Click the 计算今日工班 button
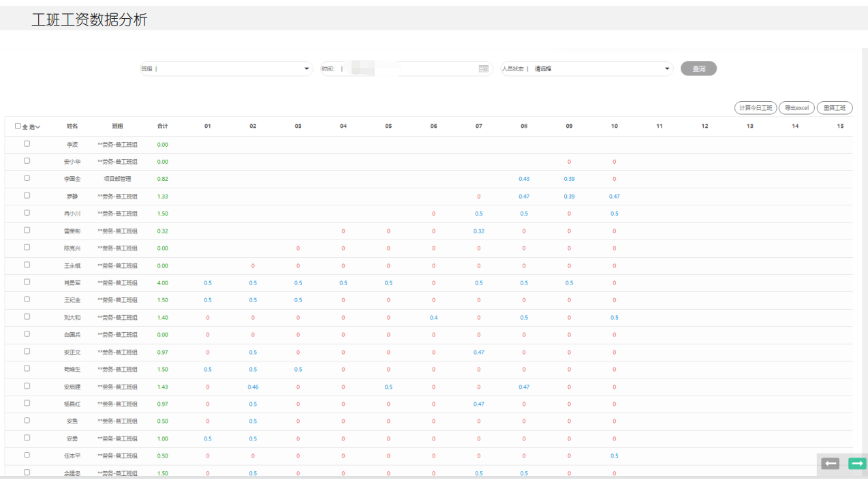The width and height of the screenshot is (868, 479). click(x=754, y=107)
